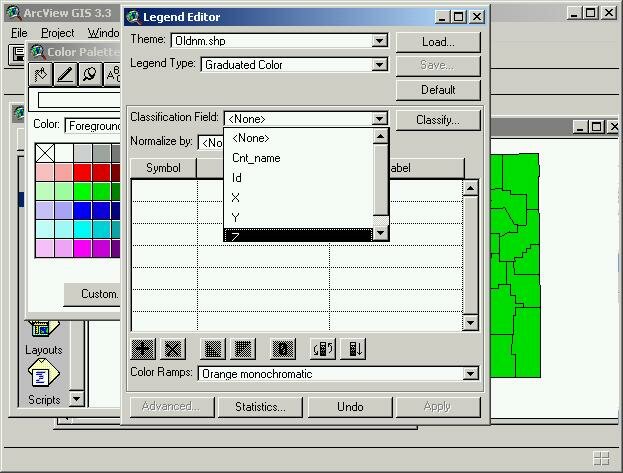Select the highlighted Z field entry
This screenshot has width=623, height=473.
pyautogui.click(x=299, y=235)
